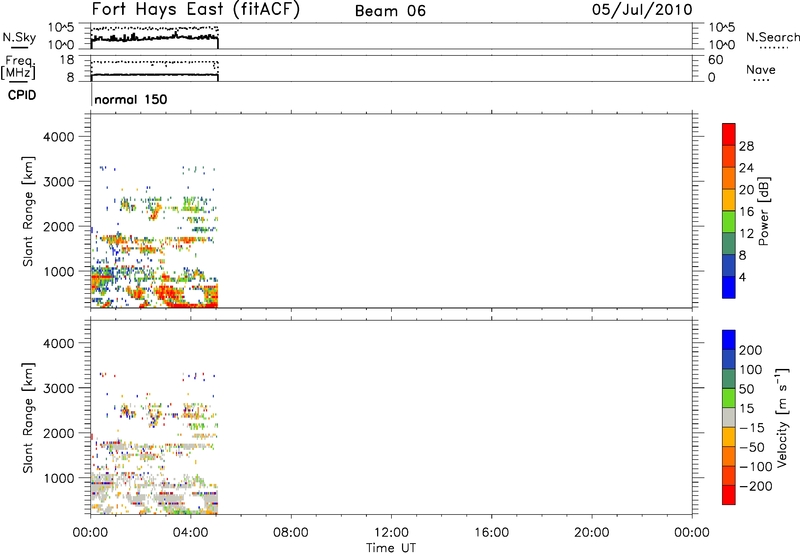Click the "4" label on Power colorbar

point(742,277)
